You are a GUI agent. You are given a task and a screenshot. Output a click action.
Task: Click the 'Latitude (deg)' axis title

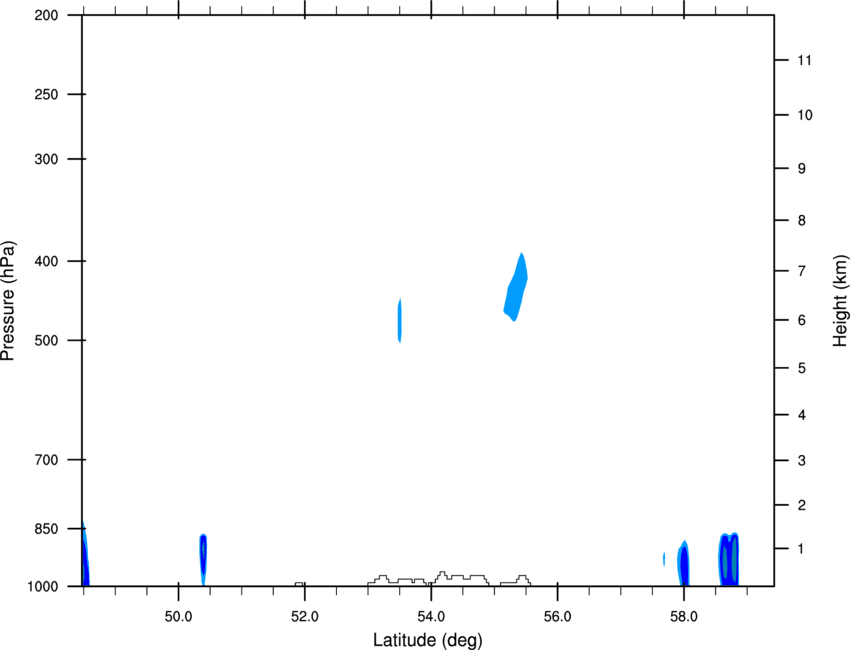pyautogui.click(x=427, y=640)
